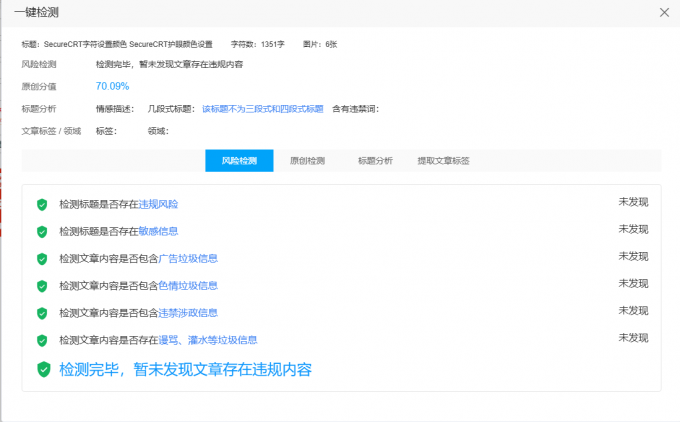
Task: Click 该标题不为三段式和四段式标题 text
Action: (x=263, y=109)
